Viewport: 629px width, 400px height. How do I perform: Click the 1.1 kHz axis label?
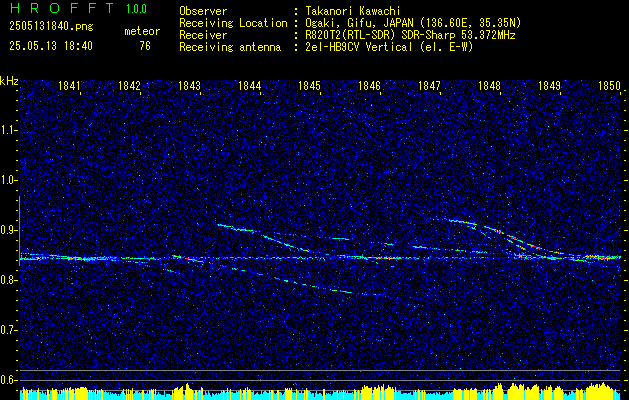point(8,131)
